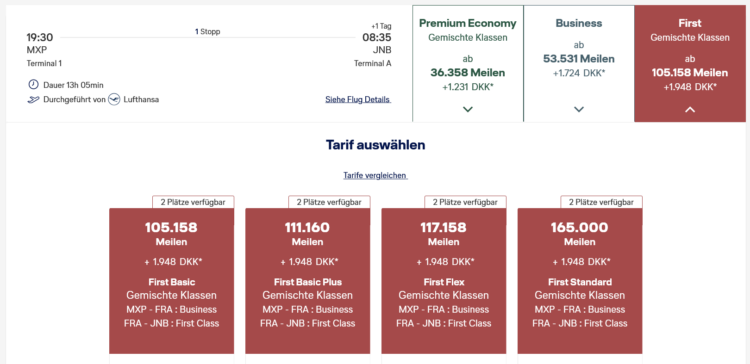750x364 pixels.
Task: Select the First class fare tab
Action: click(x=690, y=64)
